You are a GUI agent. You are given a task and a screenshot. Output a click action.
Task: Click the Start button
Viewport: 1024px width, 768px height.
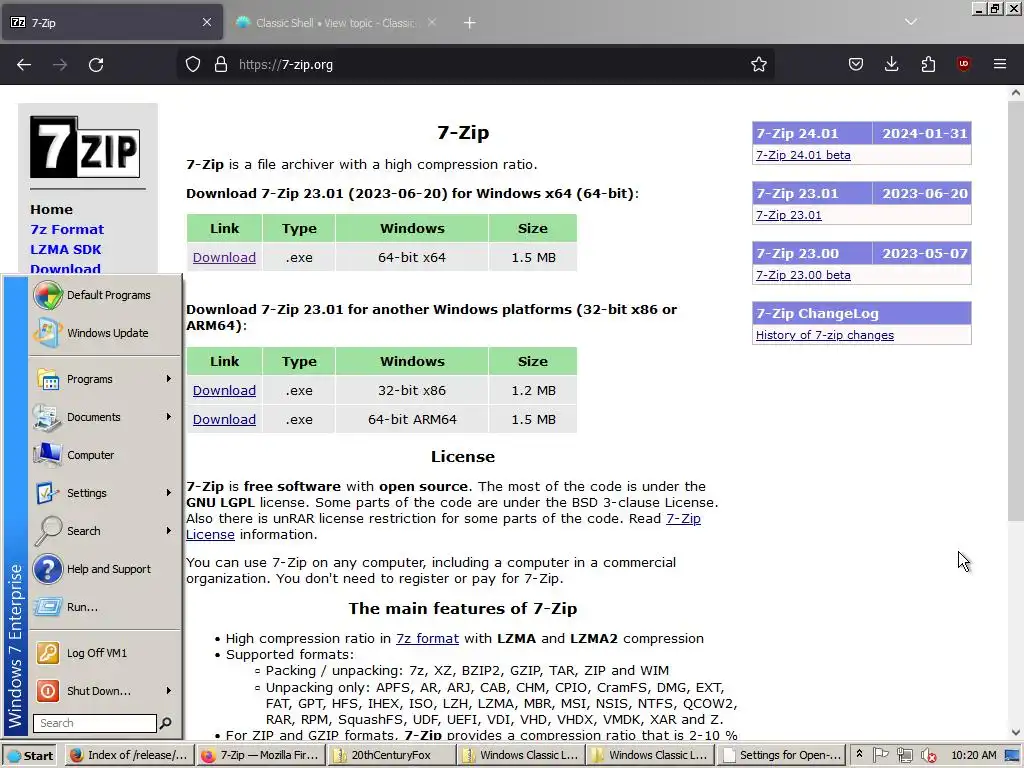coord(30,756)
